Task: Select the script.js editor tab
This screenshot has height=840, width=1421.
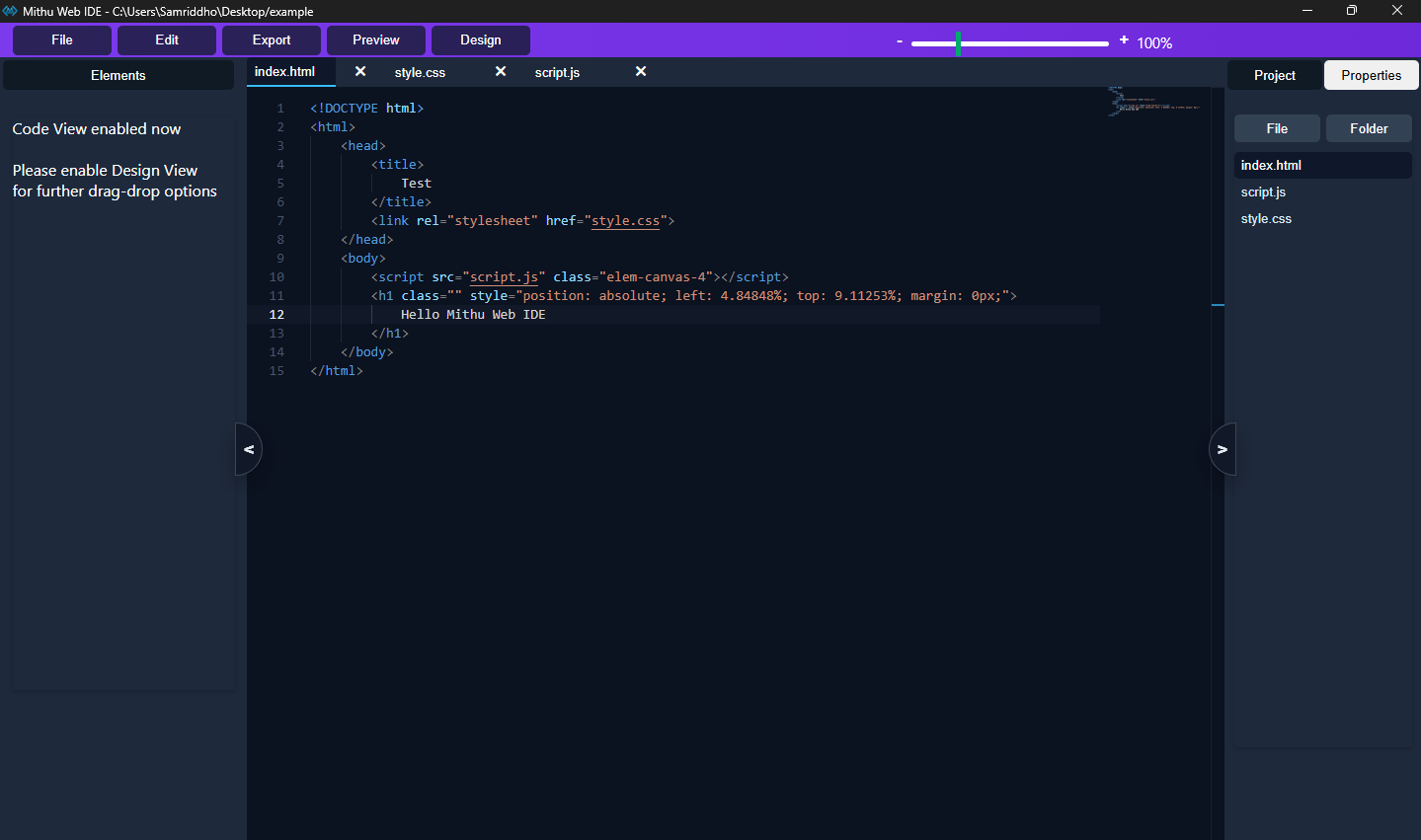Action: [557, 73]
